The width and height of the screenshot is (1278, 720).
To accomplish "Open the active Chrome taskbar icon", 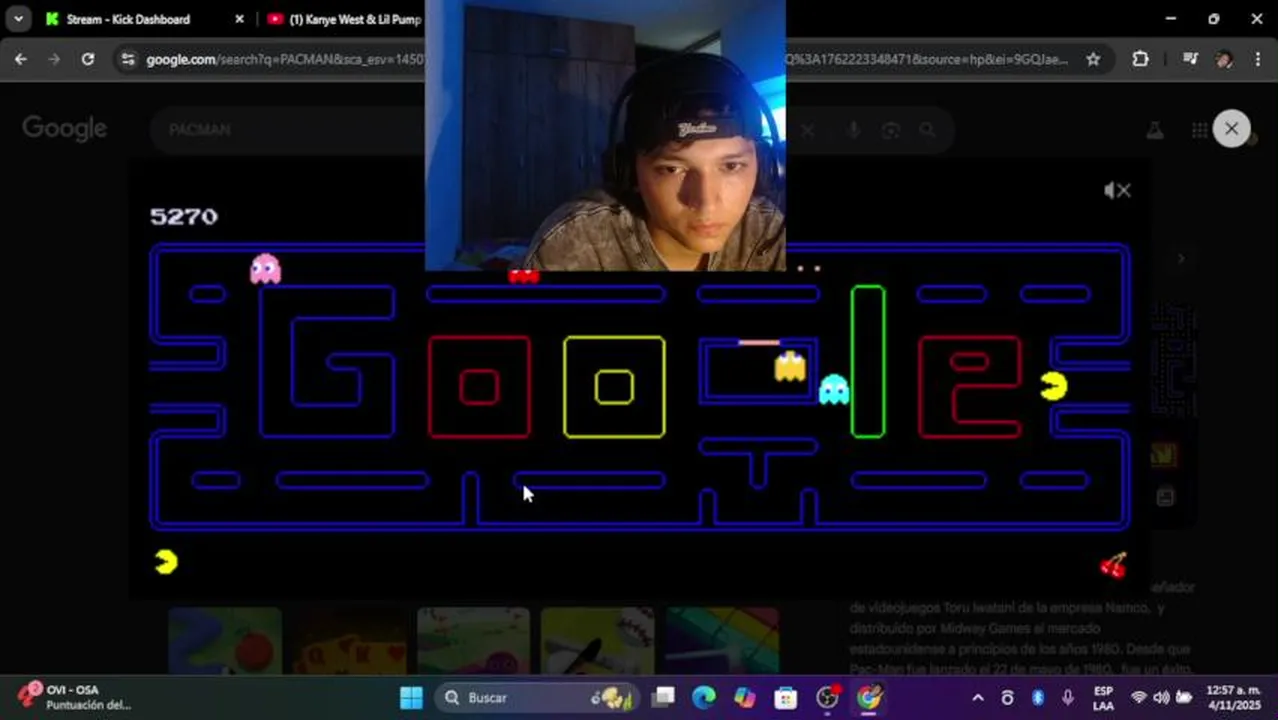I will point(869,697).
